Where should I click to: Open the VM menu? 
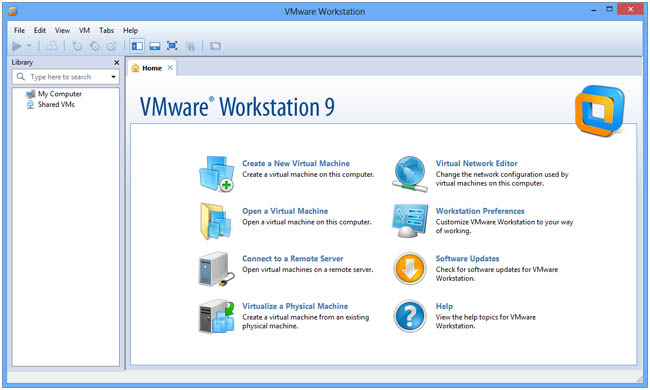pyautogui.click(x=84, y=30)
